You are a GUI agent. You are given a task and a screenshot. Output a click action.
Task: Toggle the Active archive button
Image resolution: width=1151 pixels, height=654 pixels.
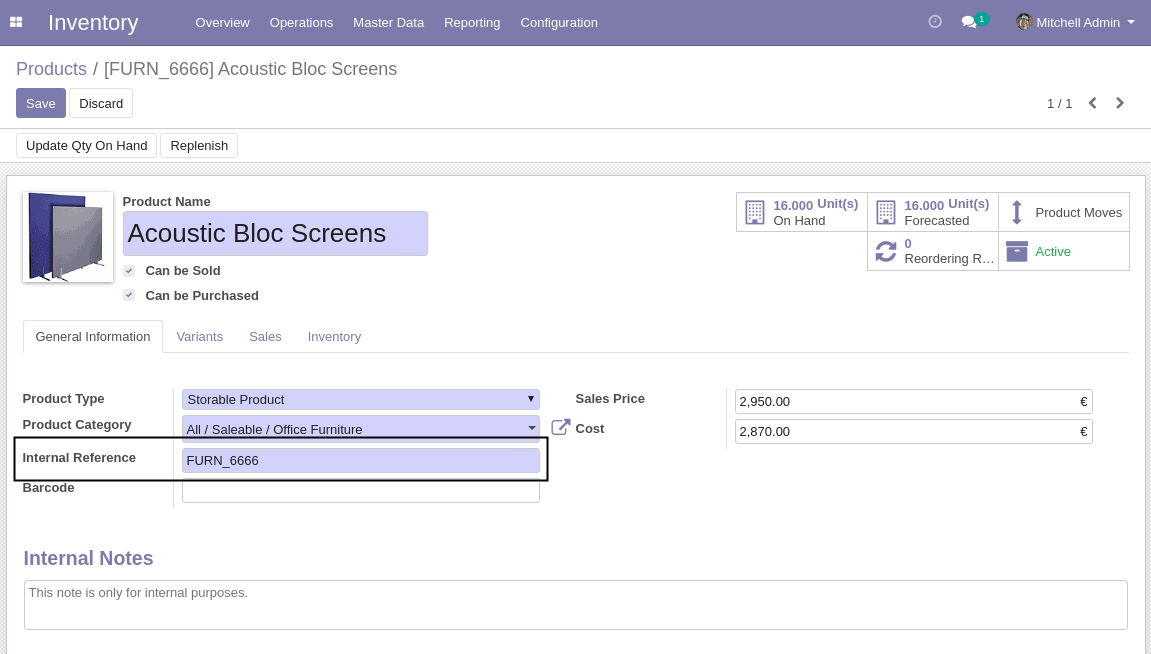[1064, 252]
